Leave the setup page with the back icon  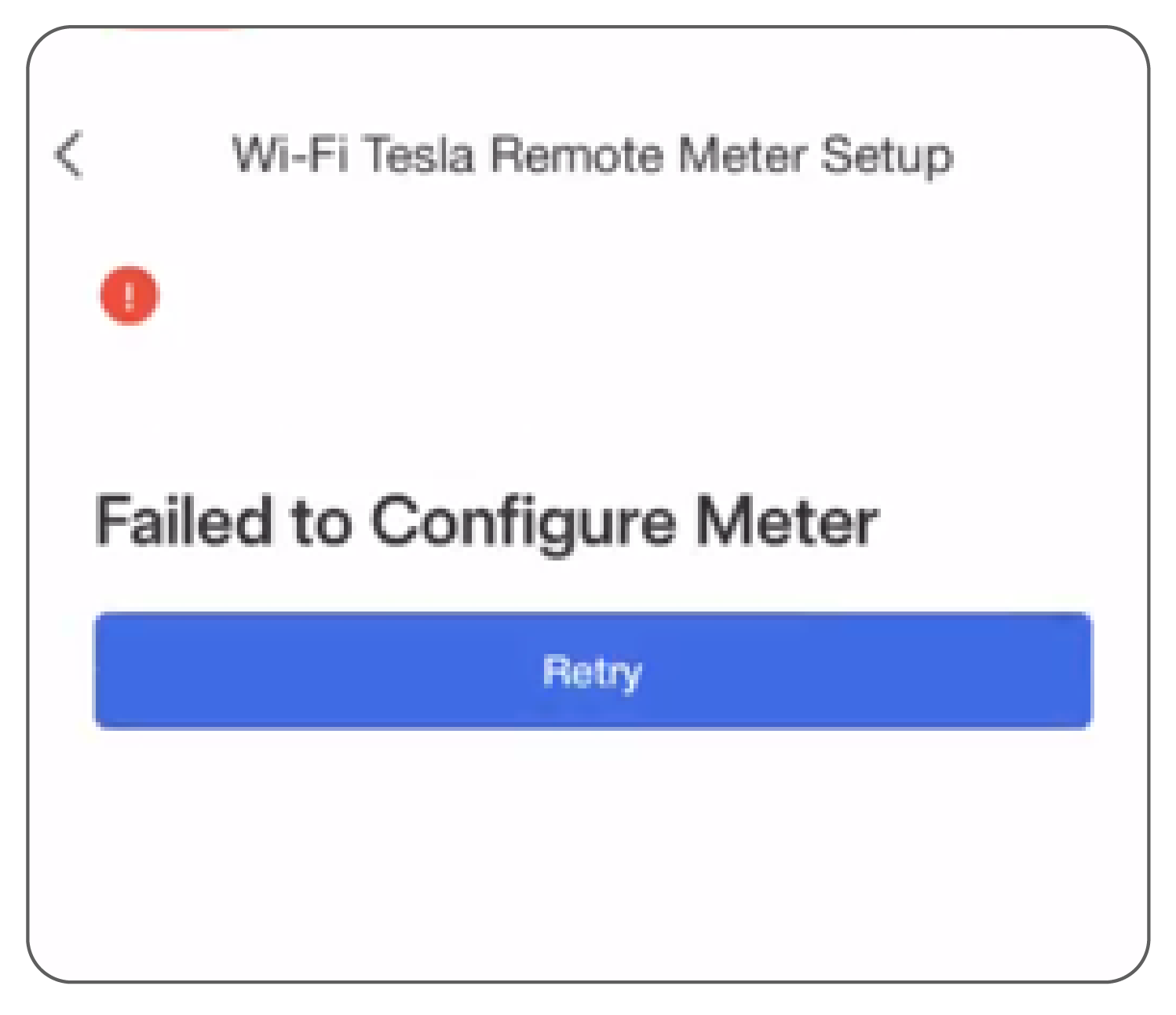pyautogui.click(x=68, y=155)
